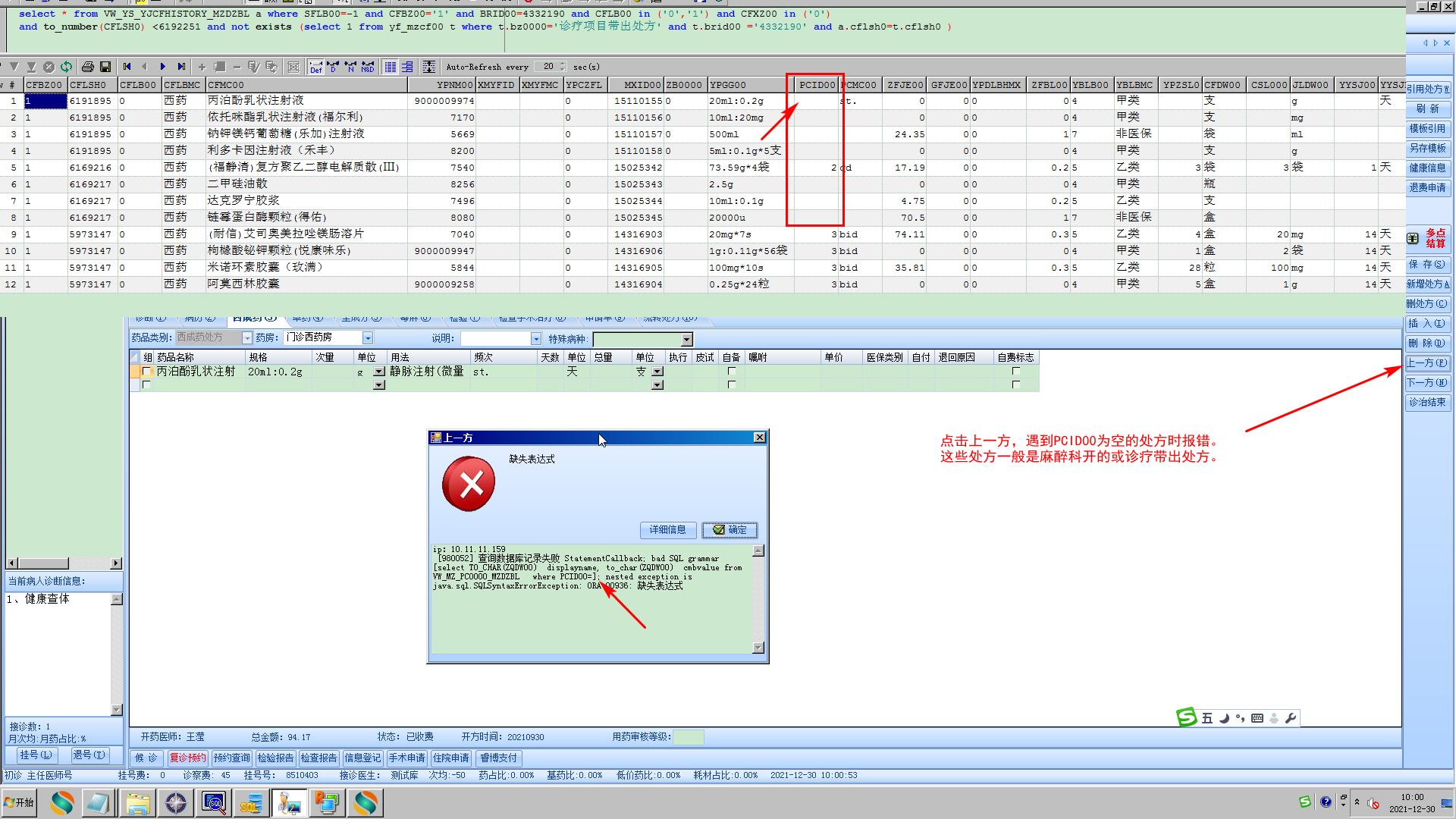Go to first record navigation arrow
The height and width of the screenshot is (819, 1456).
pos(127,67)
